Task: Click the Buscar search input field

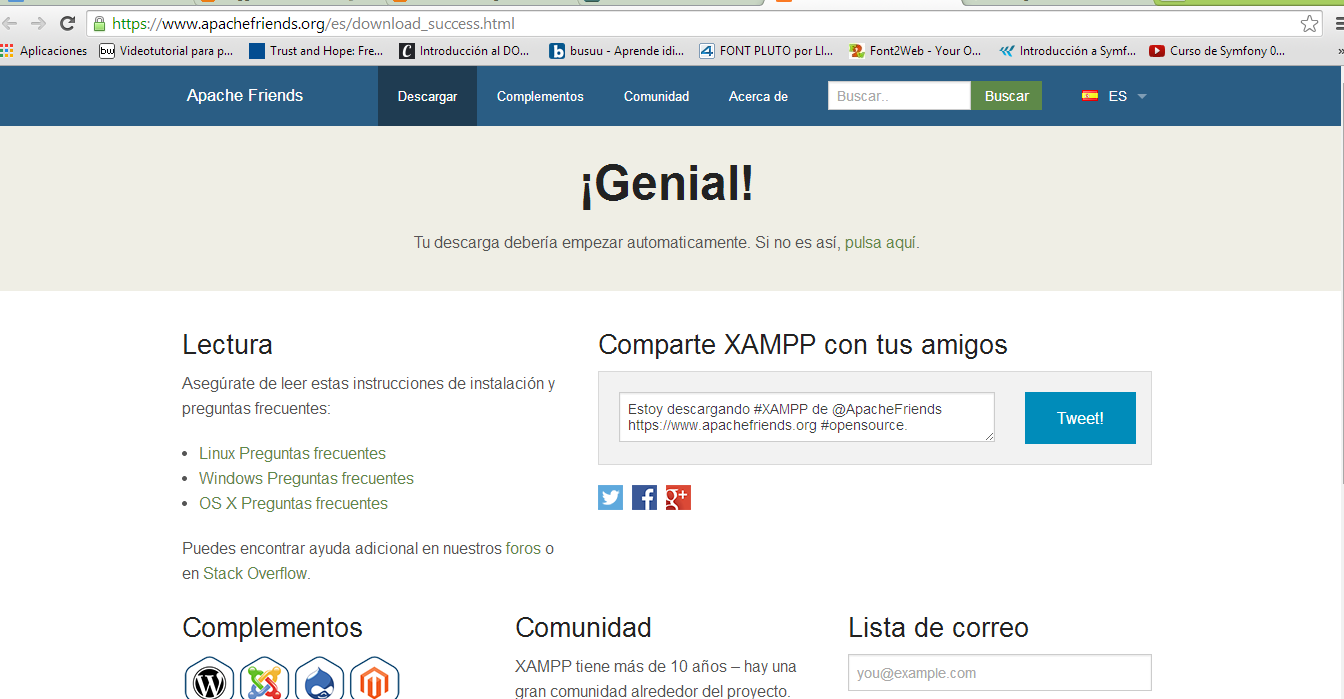Action: [x=899, y=96]
